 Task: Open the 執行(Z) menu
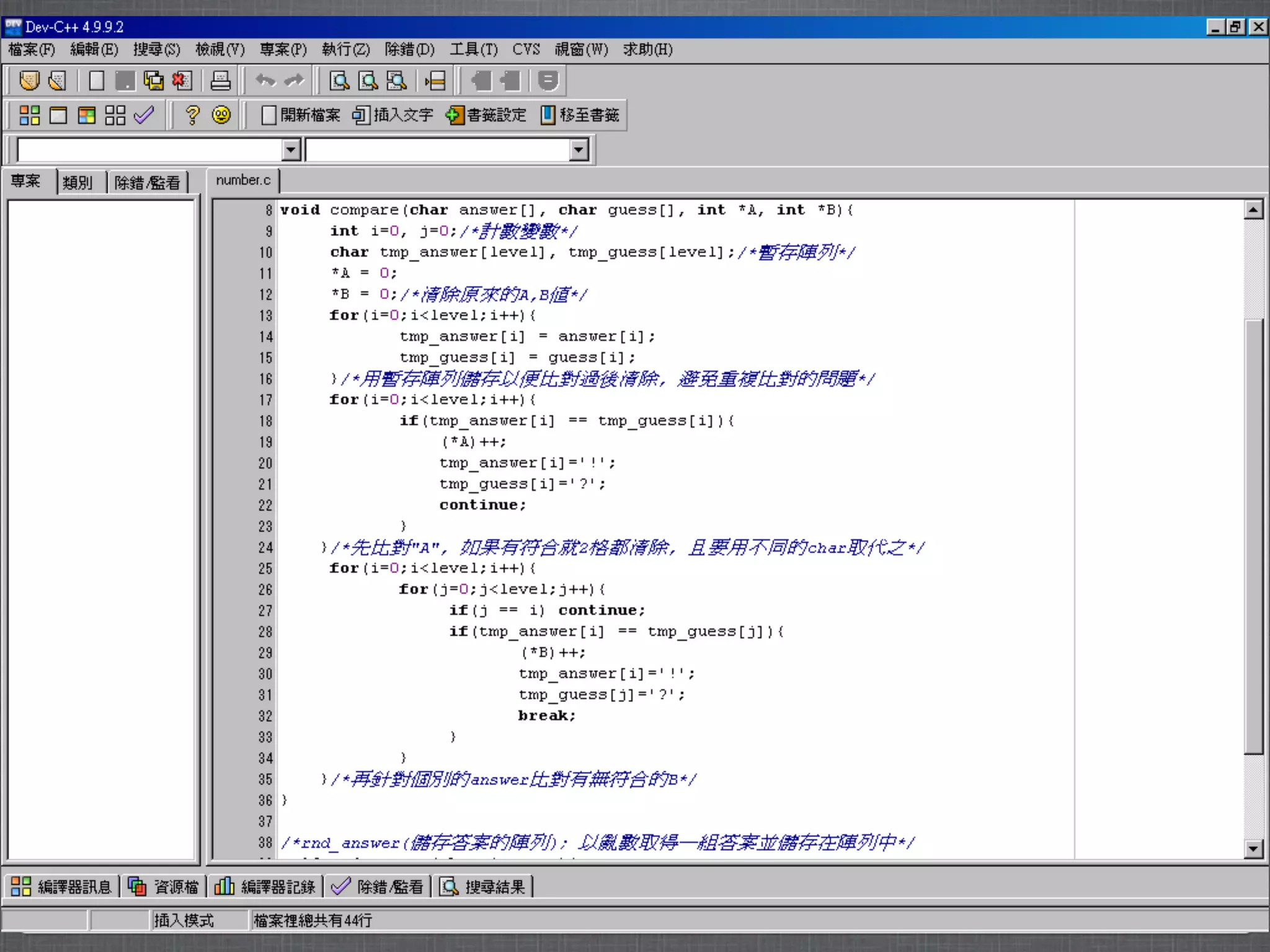[345, 50]
